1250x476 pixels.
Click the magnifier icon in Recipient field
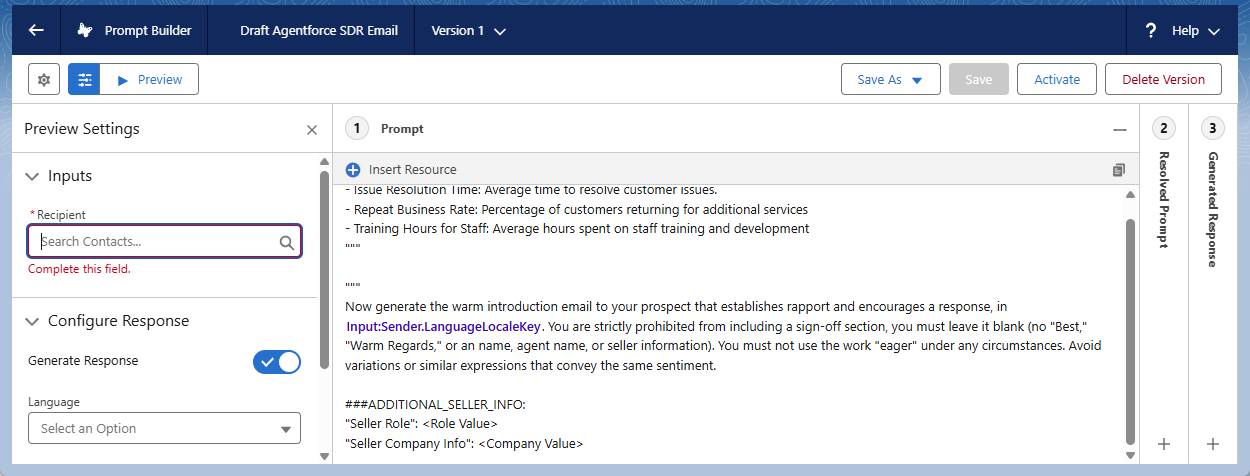287,242
